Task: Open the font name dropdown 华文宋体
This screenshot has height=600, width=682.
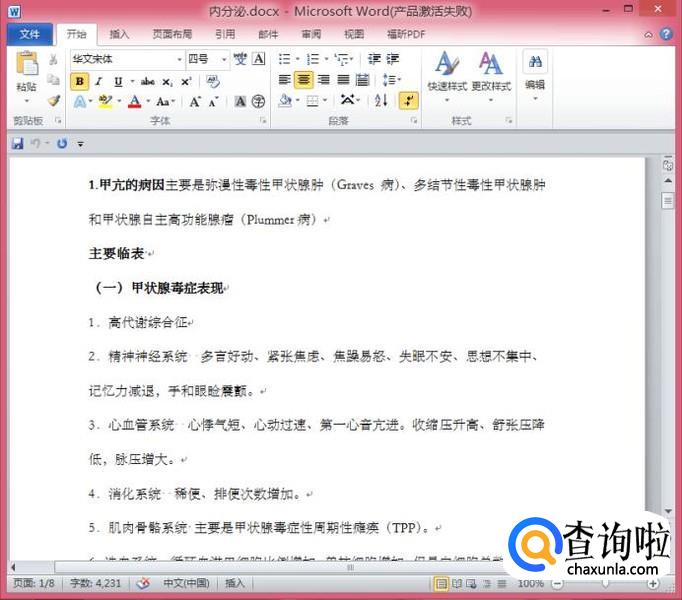Action: coord(179,59)
